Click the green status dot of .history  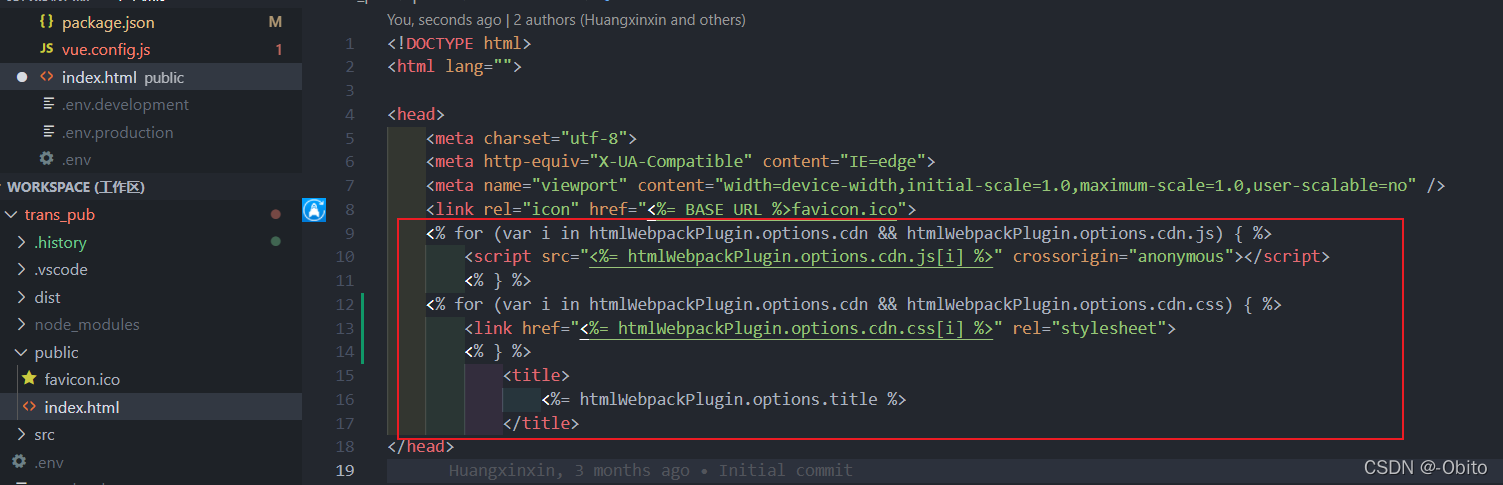point(275,242)
